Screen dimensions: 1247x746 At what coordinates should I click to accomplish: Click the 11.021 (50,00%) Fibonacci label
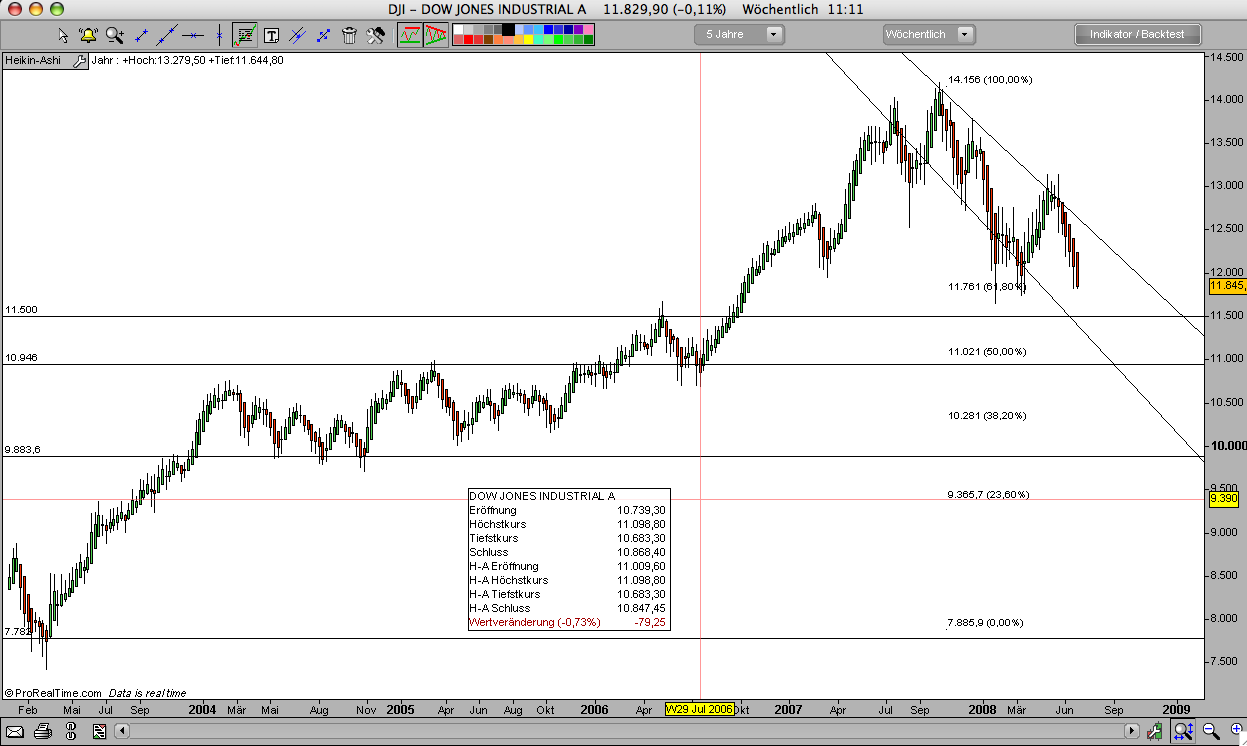[987, 352]
